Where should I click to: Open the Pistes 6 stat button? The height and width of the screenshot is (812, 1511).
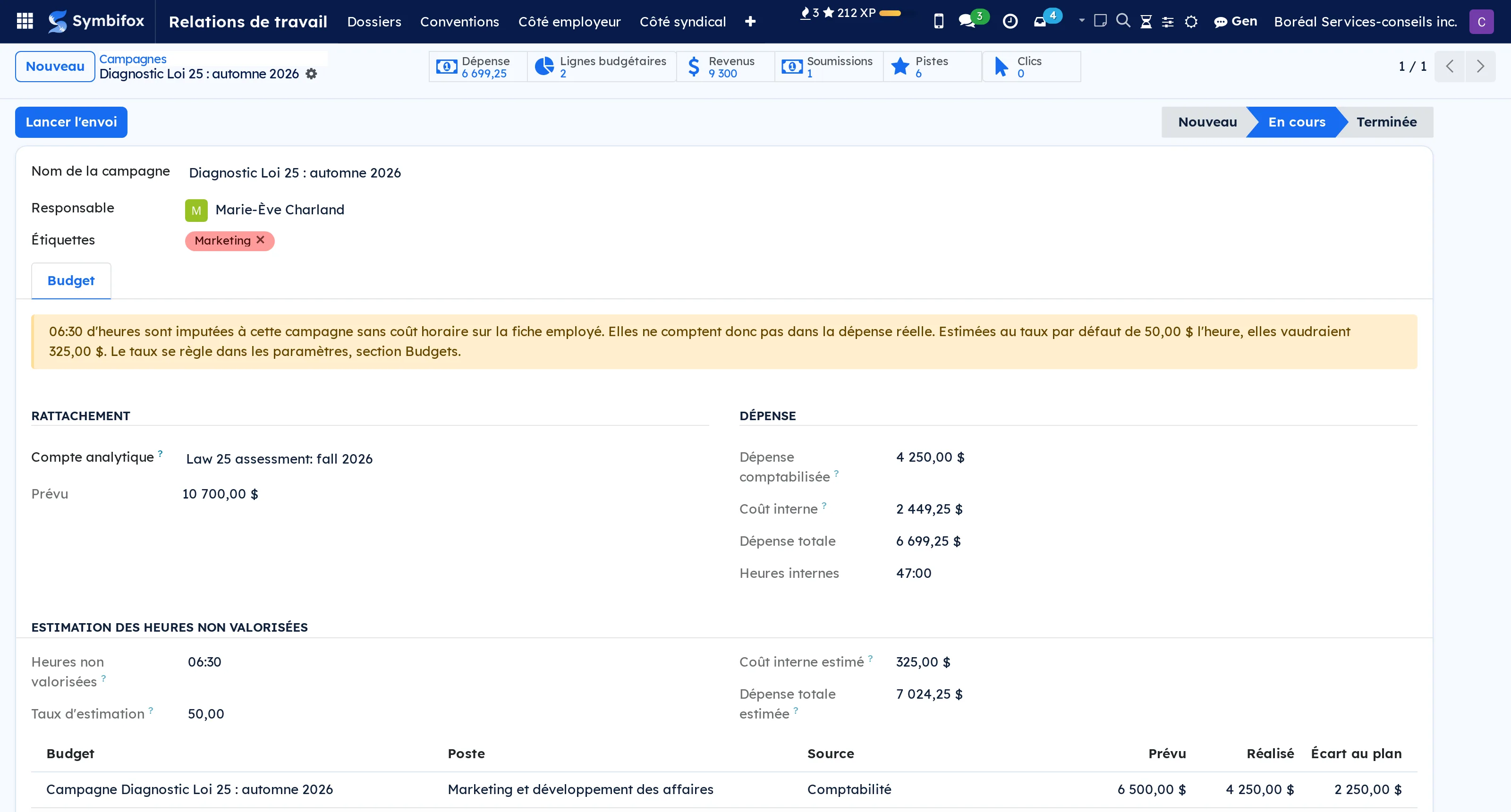click(x=933, y=66)
